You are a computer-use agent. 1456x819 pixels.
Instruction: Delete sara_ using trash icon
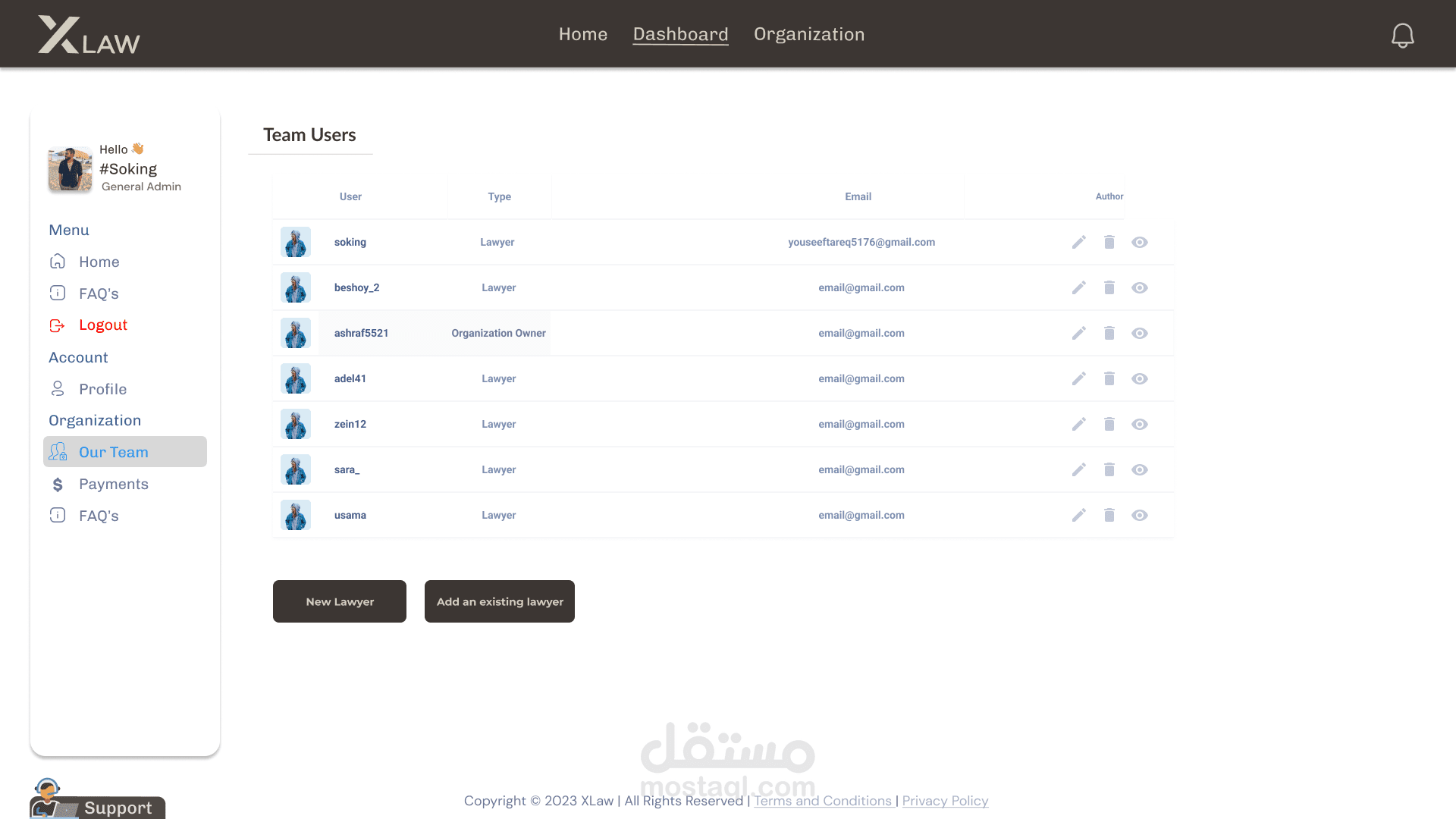click(x=1109, y=469)
